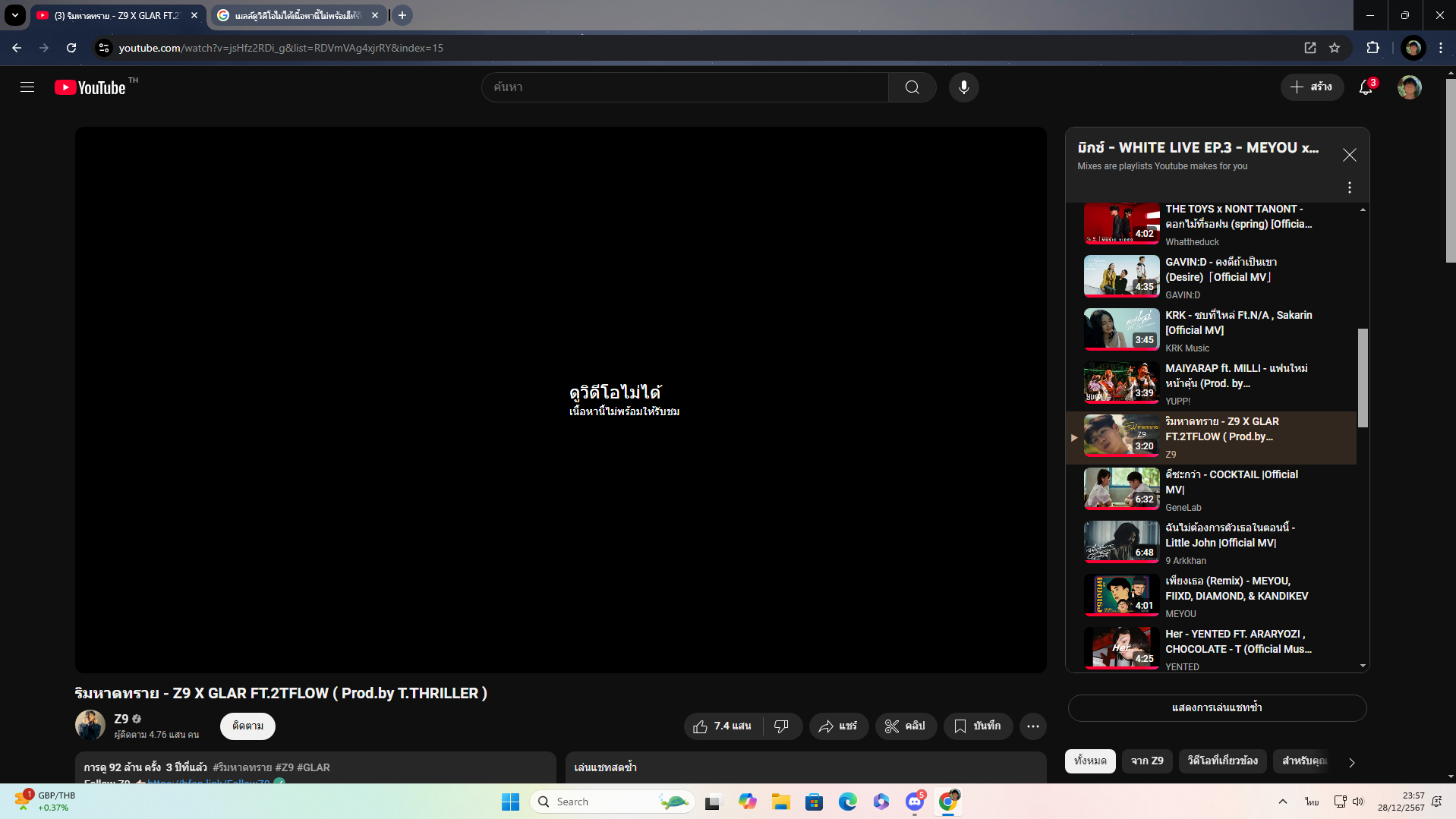Open the tab search dropdown arrow
Image resolution: width=1456 pixels, height=819 pixels.
click(x=14, y=15)
